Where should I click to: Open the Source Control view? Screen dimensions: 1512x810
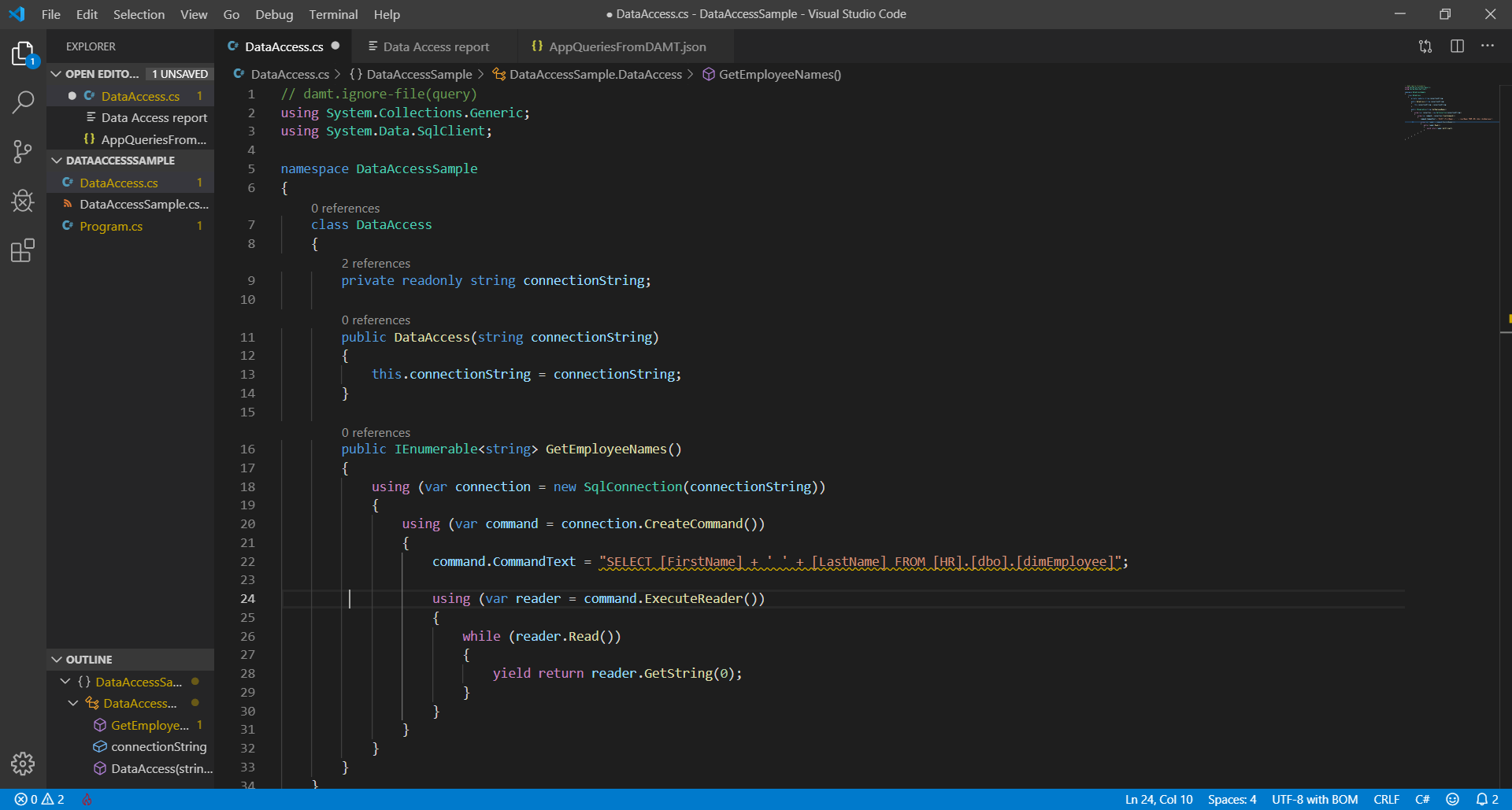[x=23, y=151]
